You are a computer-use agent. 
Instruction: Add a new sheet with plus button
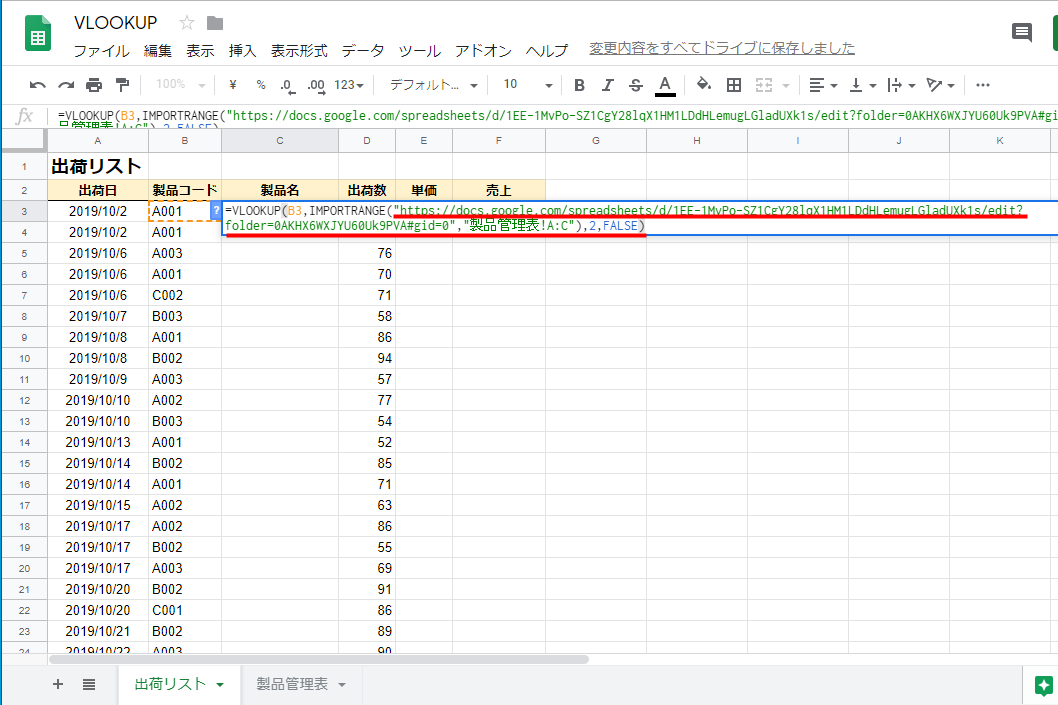57,686
